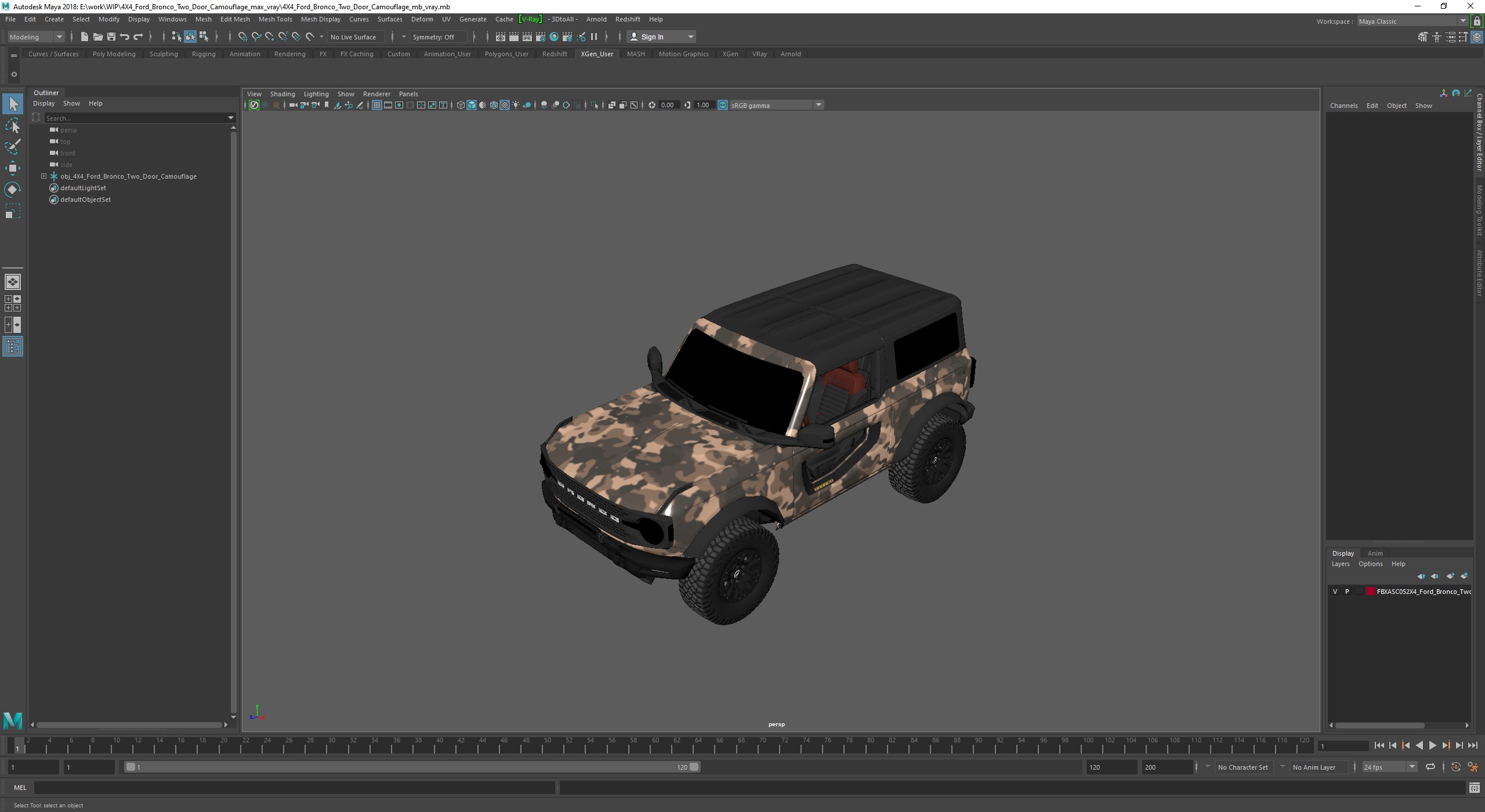Click Play forwards button
This screenshot has width=1485, height=812.
tap(1432, 746)
